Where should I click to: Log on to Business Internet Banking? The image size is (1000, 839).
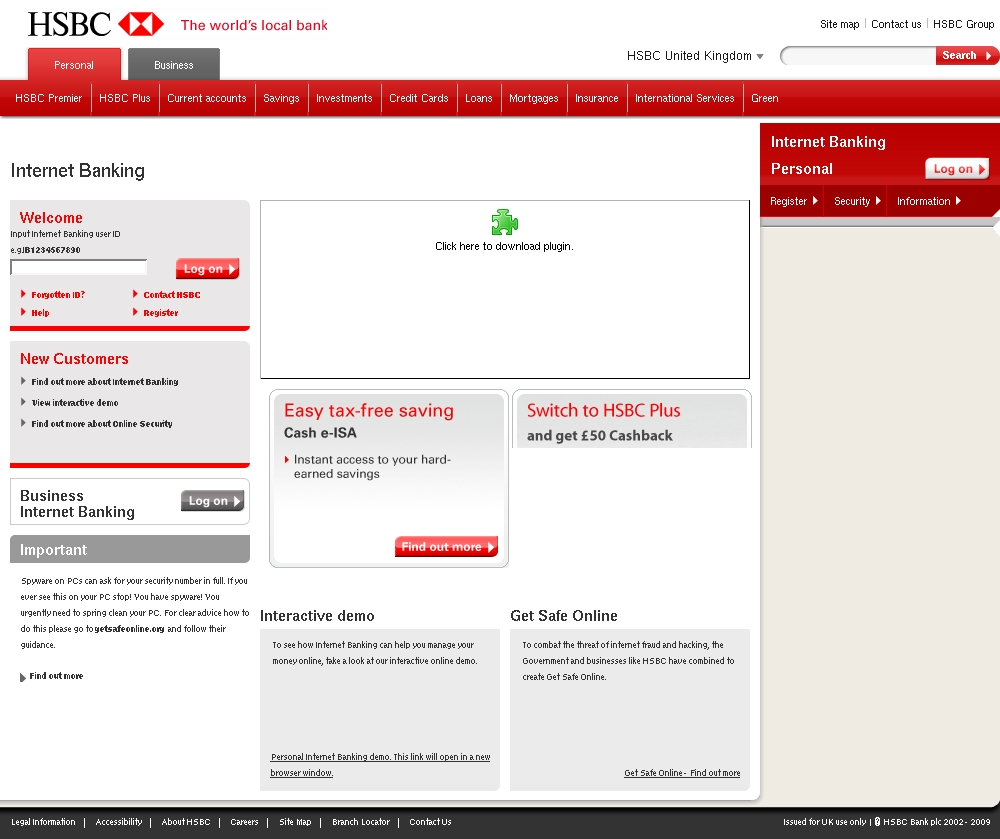212,501
